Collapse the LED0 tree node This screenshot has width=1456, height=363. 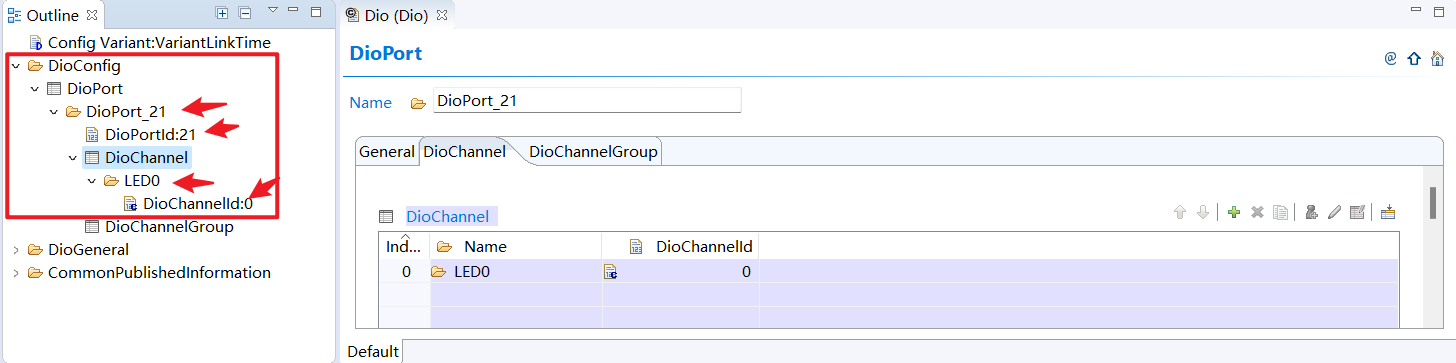(91, 181)
